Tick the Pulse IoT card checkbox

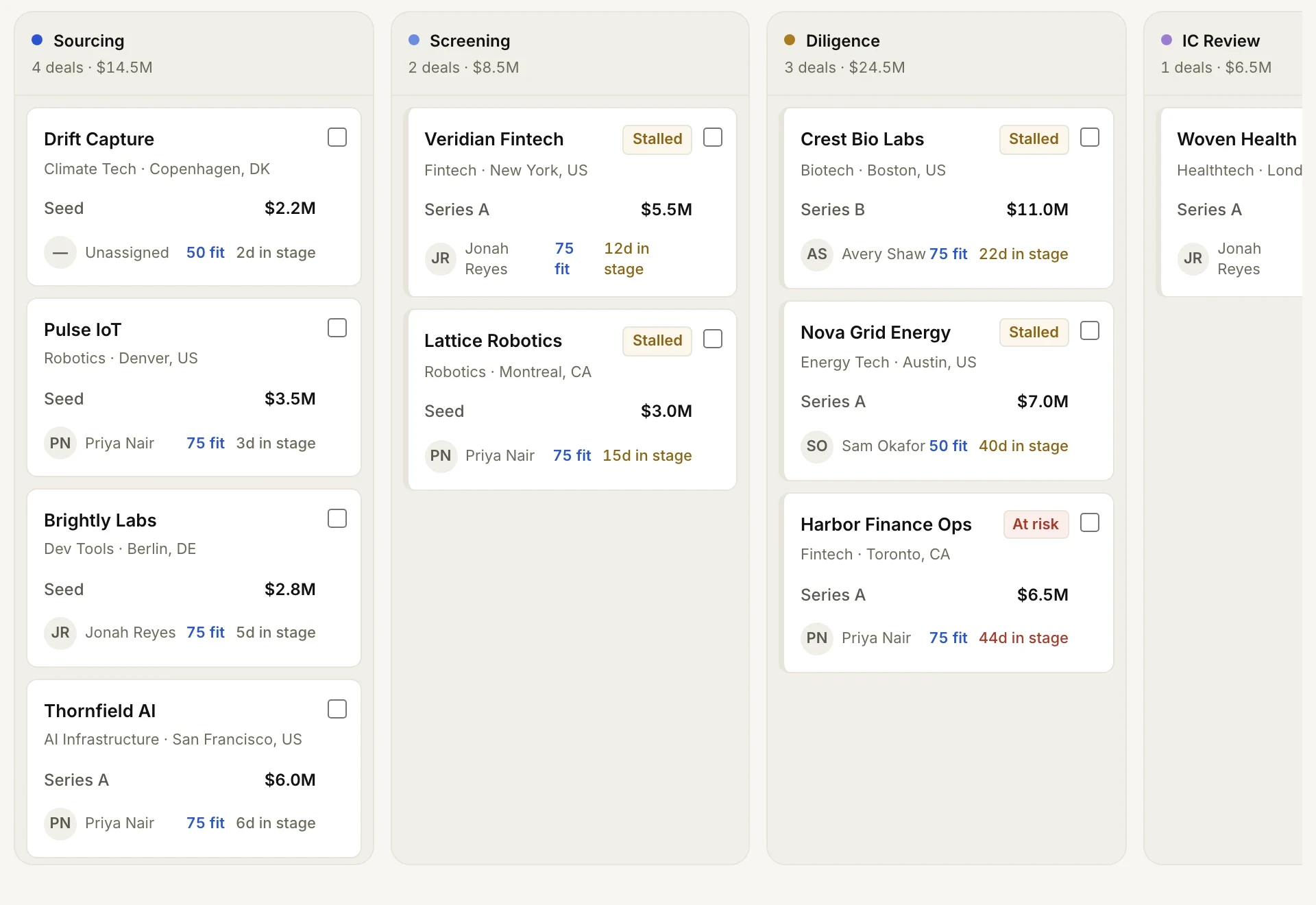point(337,328)
